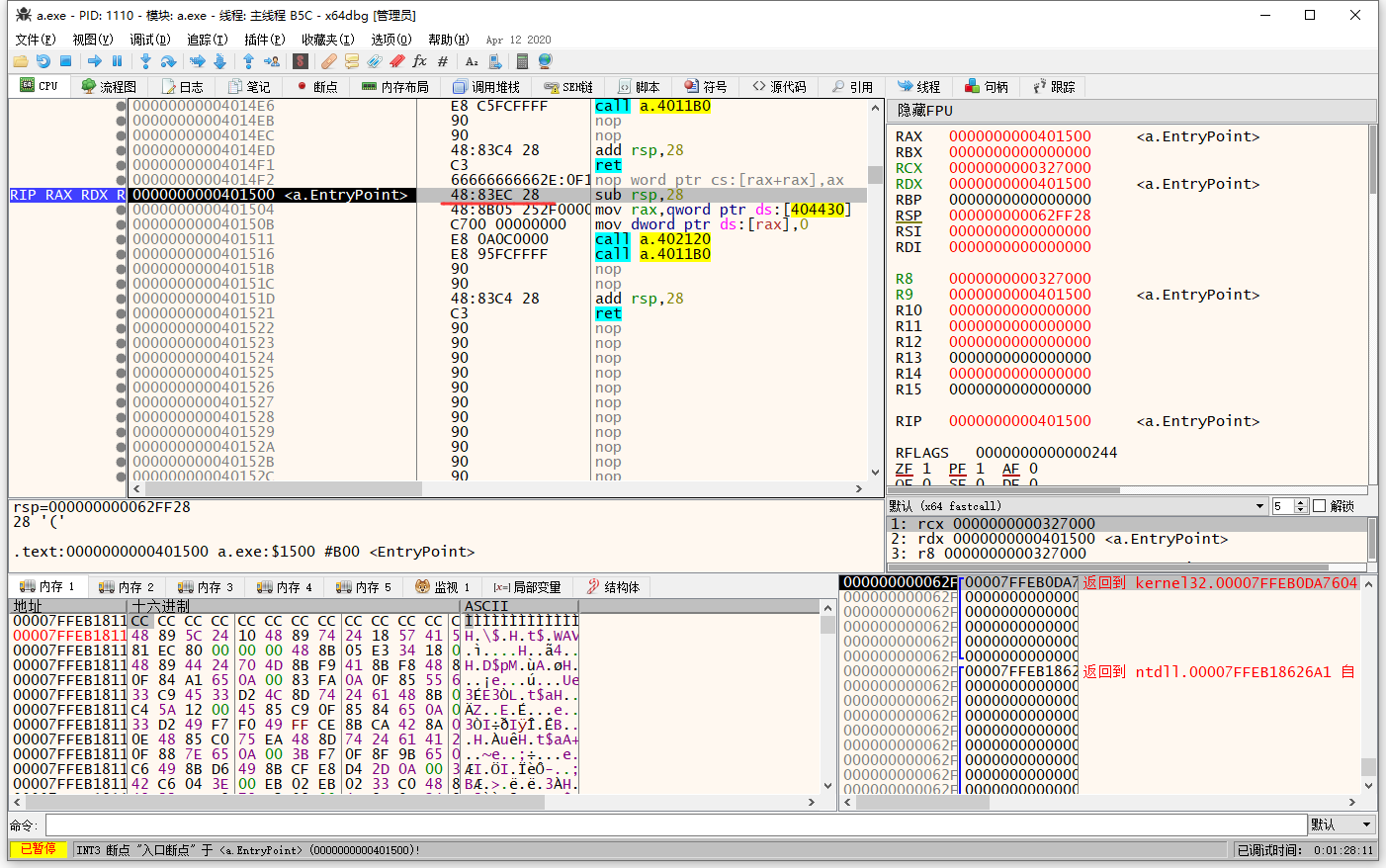The width and height of the screenshot is (1386, 868).
Task: Open the 句柄 handles tab
Action: 987,87
